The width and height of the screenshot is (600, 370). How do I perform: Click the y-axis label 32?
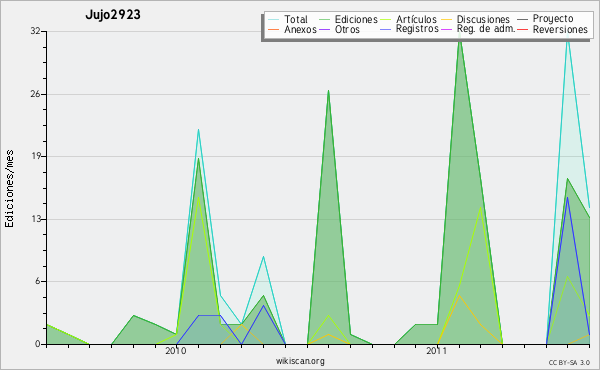click(35, 31)
